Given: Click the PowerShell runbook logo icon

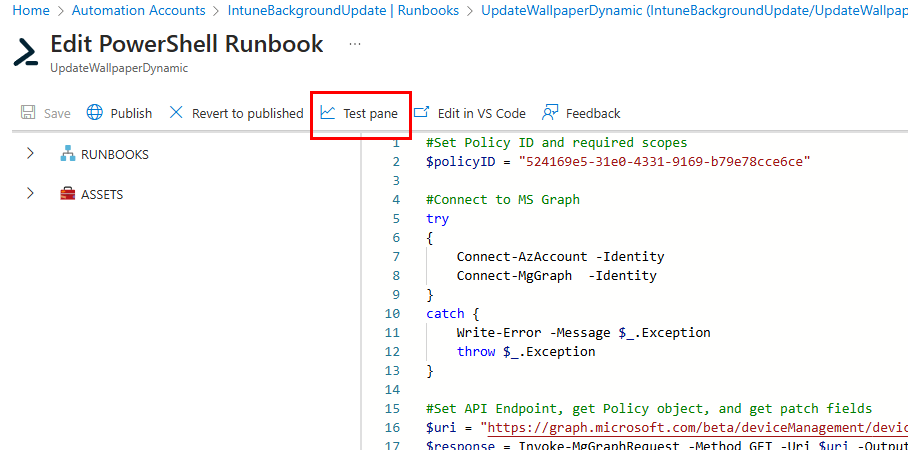Looking at the screenshot, I should click(x=26, y=52).
